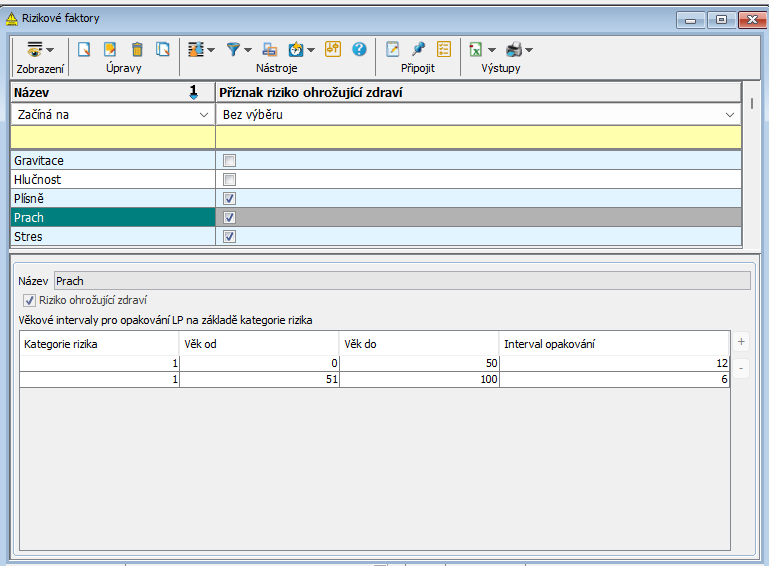Uncheck the health risk checkbox for Stres
Image resolution: width=769 pixels, height=566 pixels.
coord(229,237)
